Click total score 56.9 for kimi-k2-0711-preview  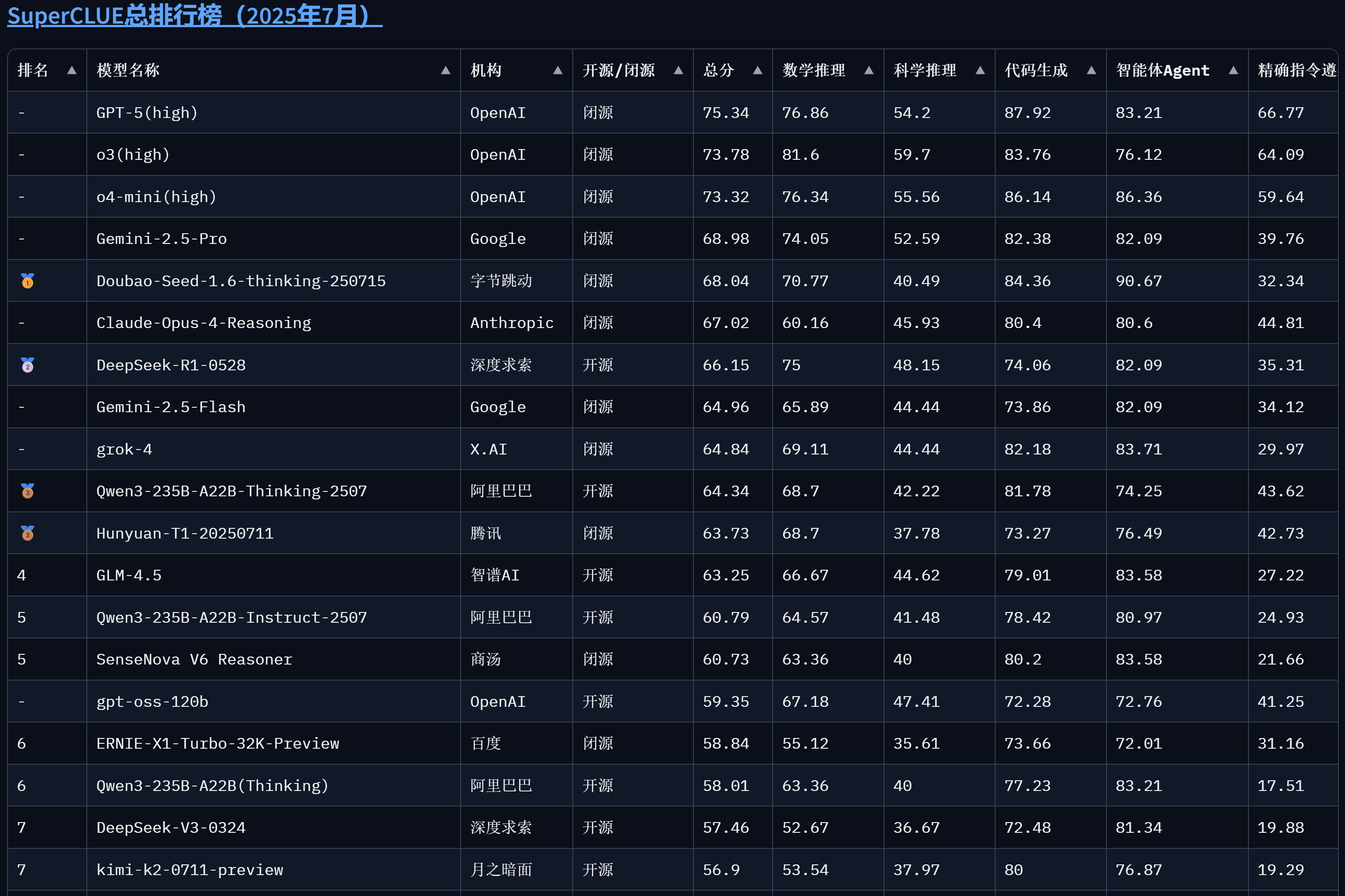pyautogui.click(x=721, y=870)
